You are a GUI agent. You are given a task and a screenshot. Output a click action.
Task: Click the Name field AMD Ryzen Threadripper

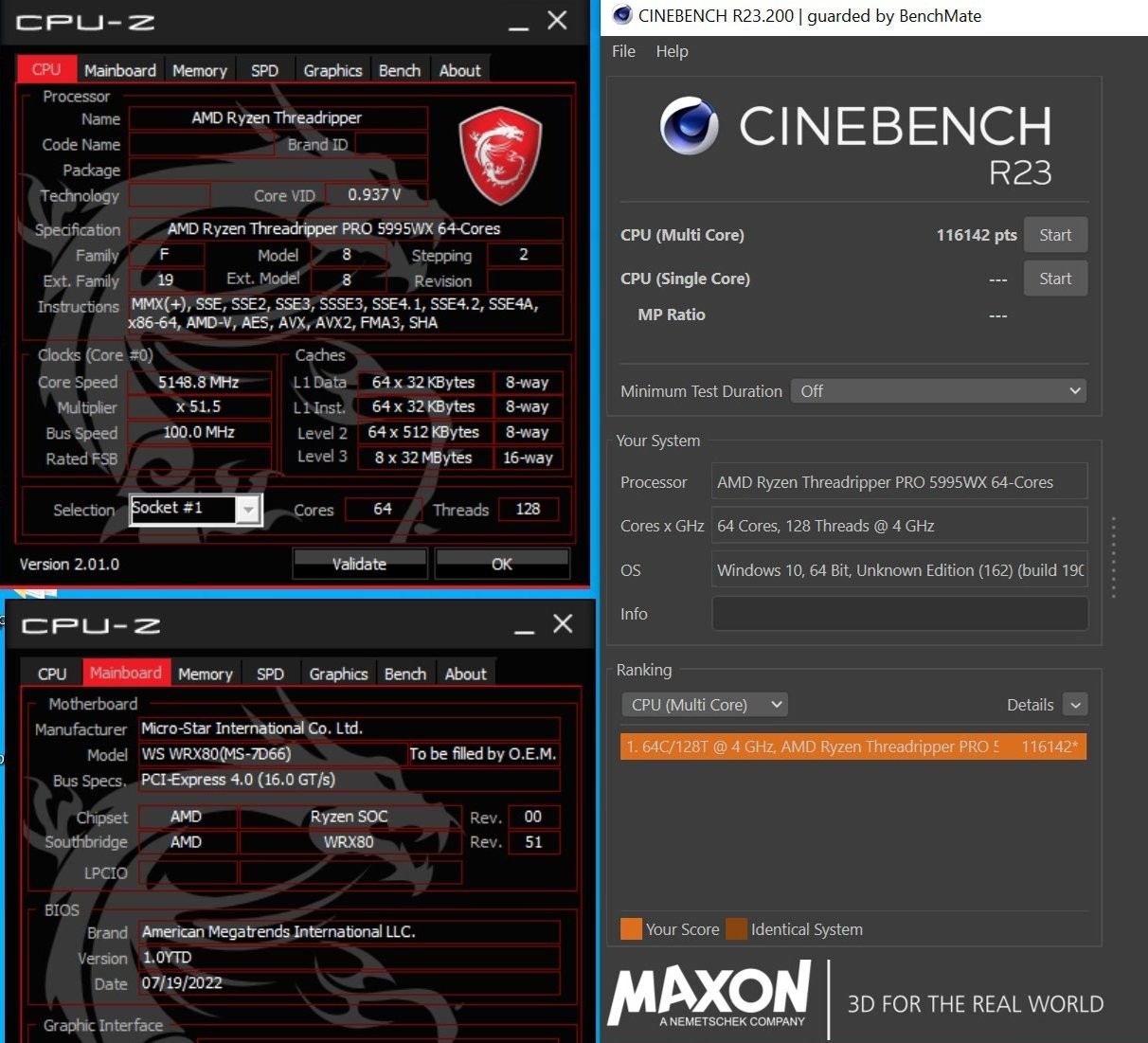[x=278, y=118]
